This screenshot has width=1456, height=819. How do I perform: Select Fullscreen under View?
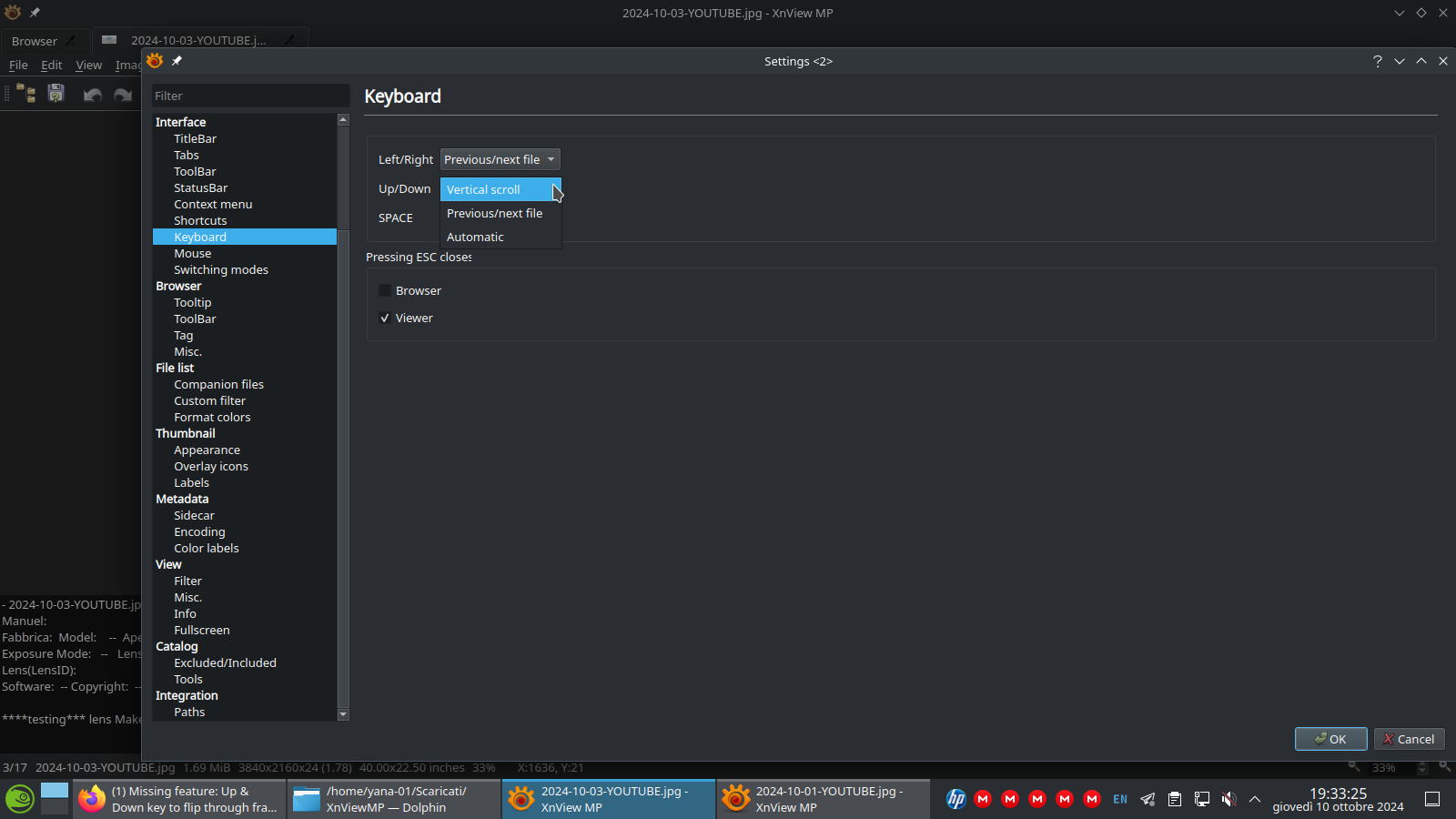pyautogui.click(x=202, y=631)
